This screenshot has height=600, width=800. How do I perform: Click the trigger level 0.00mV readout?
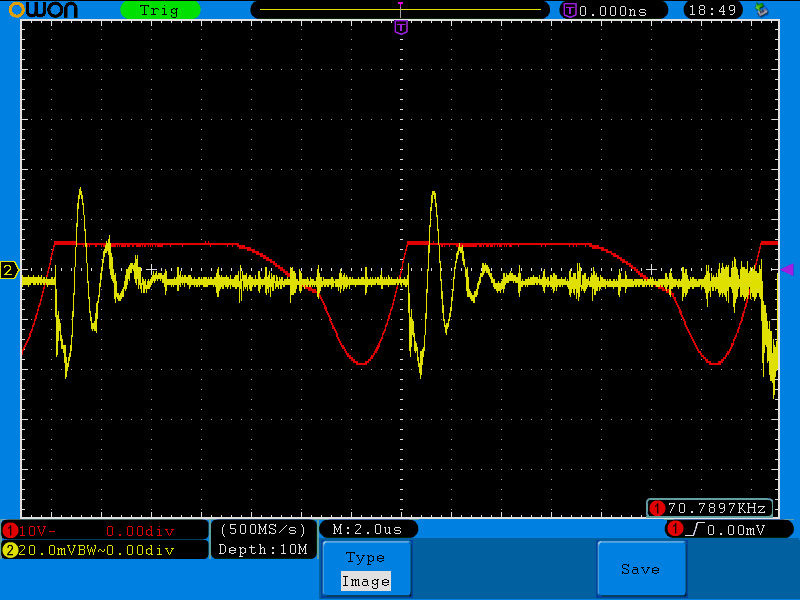pos(736,530)
